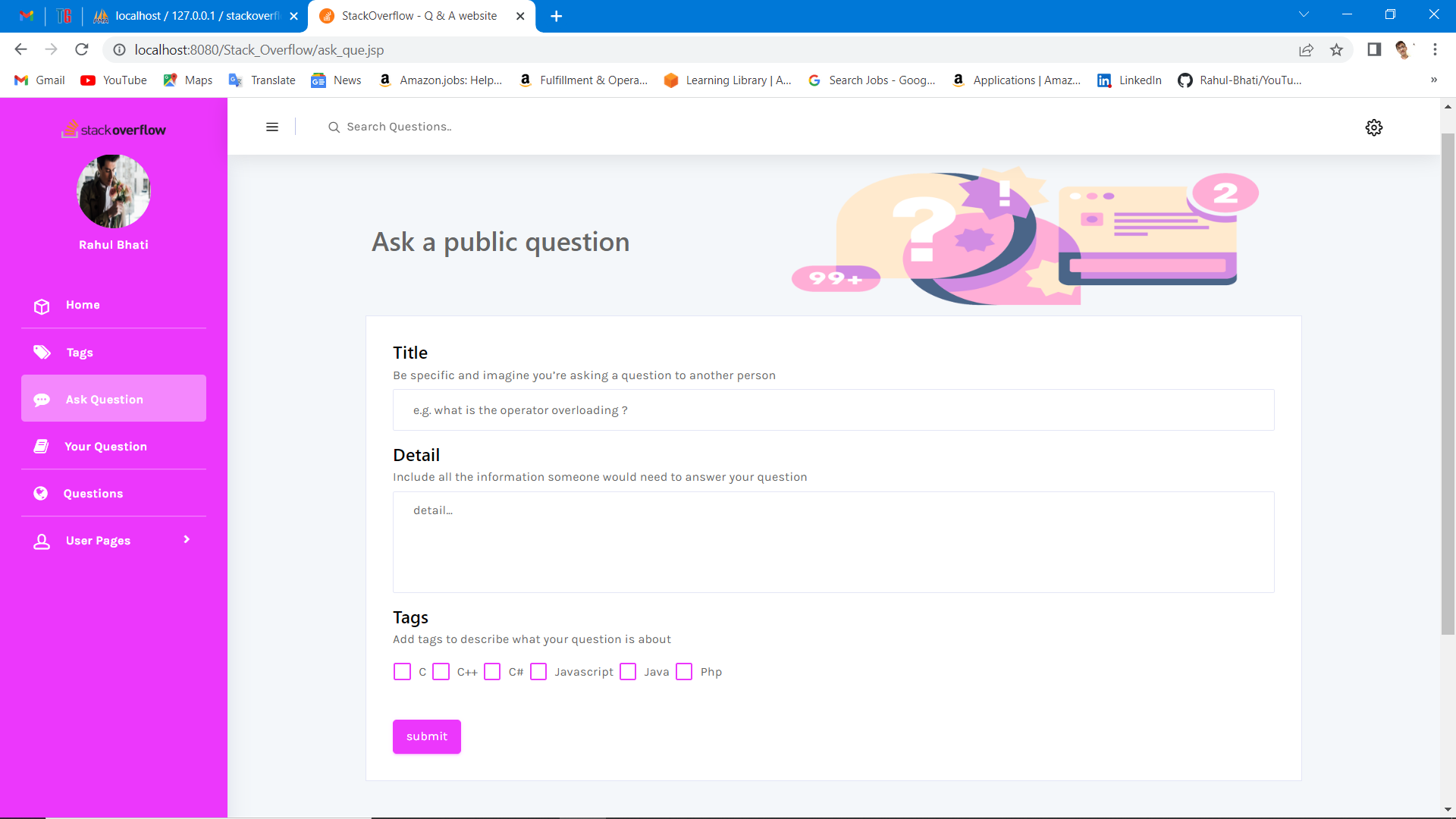The width and height of the screenshot is (1456, 819).
Task: Enable the Javascript tag checkbox
Action: [538, 672]
